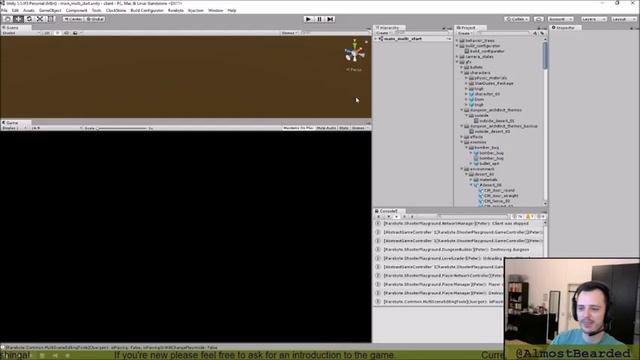This screenshot has height=360, width=640.
Task: Select the Scale tool
Action: 40,19
